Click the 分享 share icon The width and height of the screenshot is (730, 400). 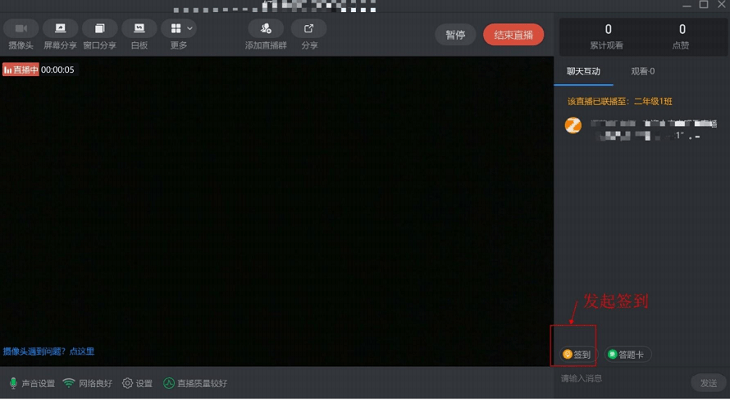[x=309, y=29]
